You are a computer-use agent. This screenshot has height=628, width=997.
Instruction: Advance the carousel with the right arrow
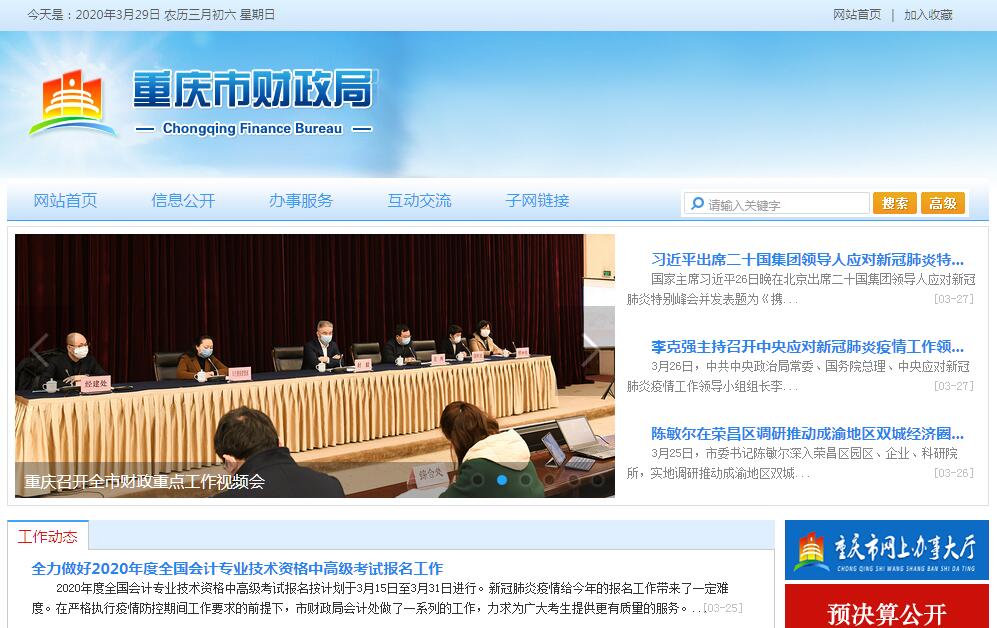[x=591, y=350]
